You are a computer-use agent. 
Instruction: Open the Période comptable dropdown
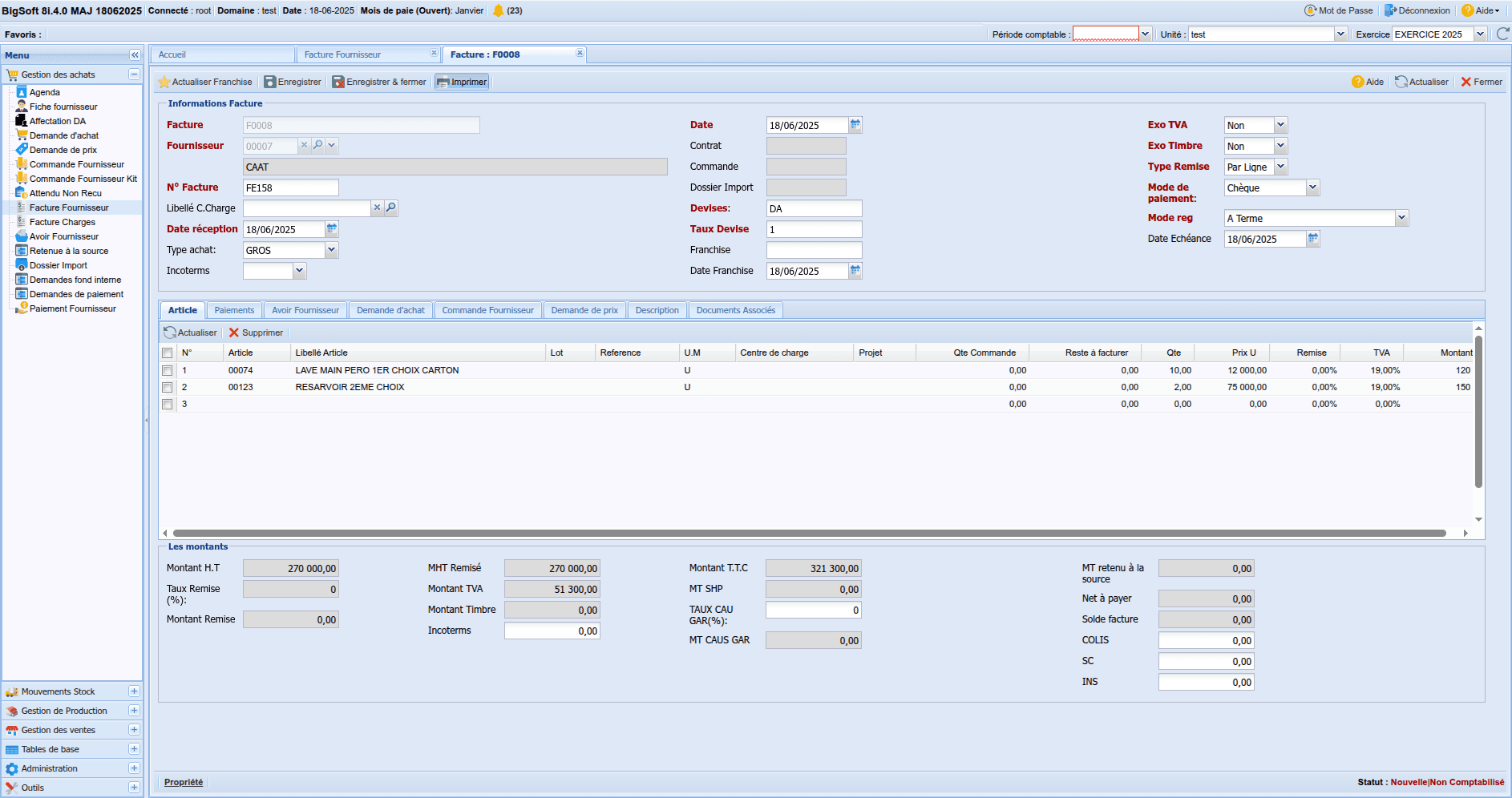point(1146,34)
